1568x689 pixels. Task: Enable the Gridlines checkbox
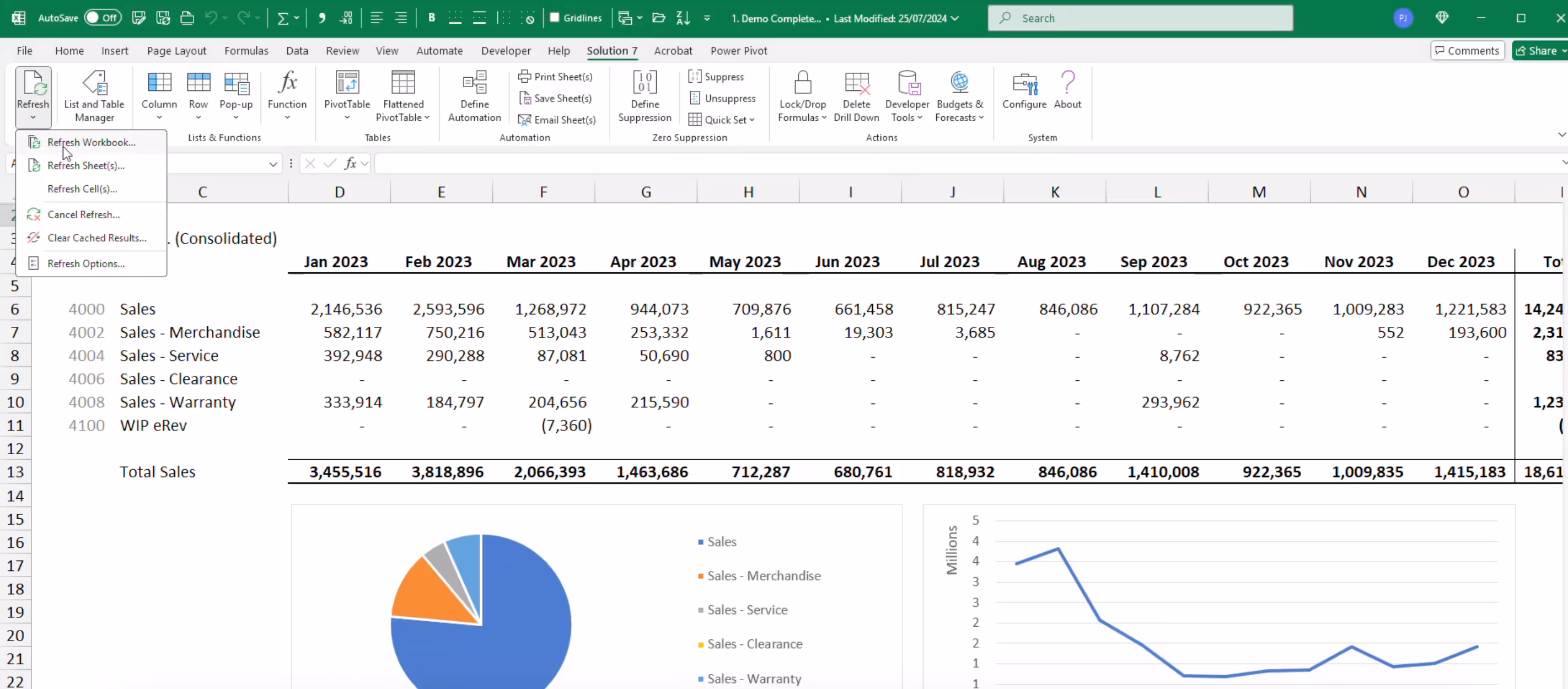click(555, 18)
